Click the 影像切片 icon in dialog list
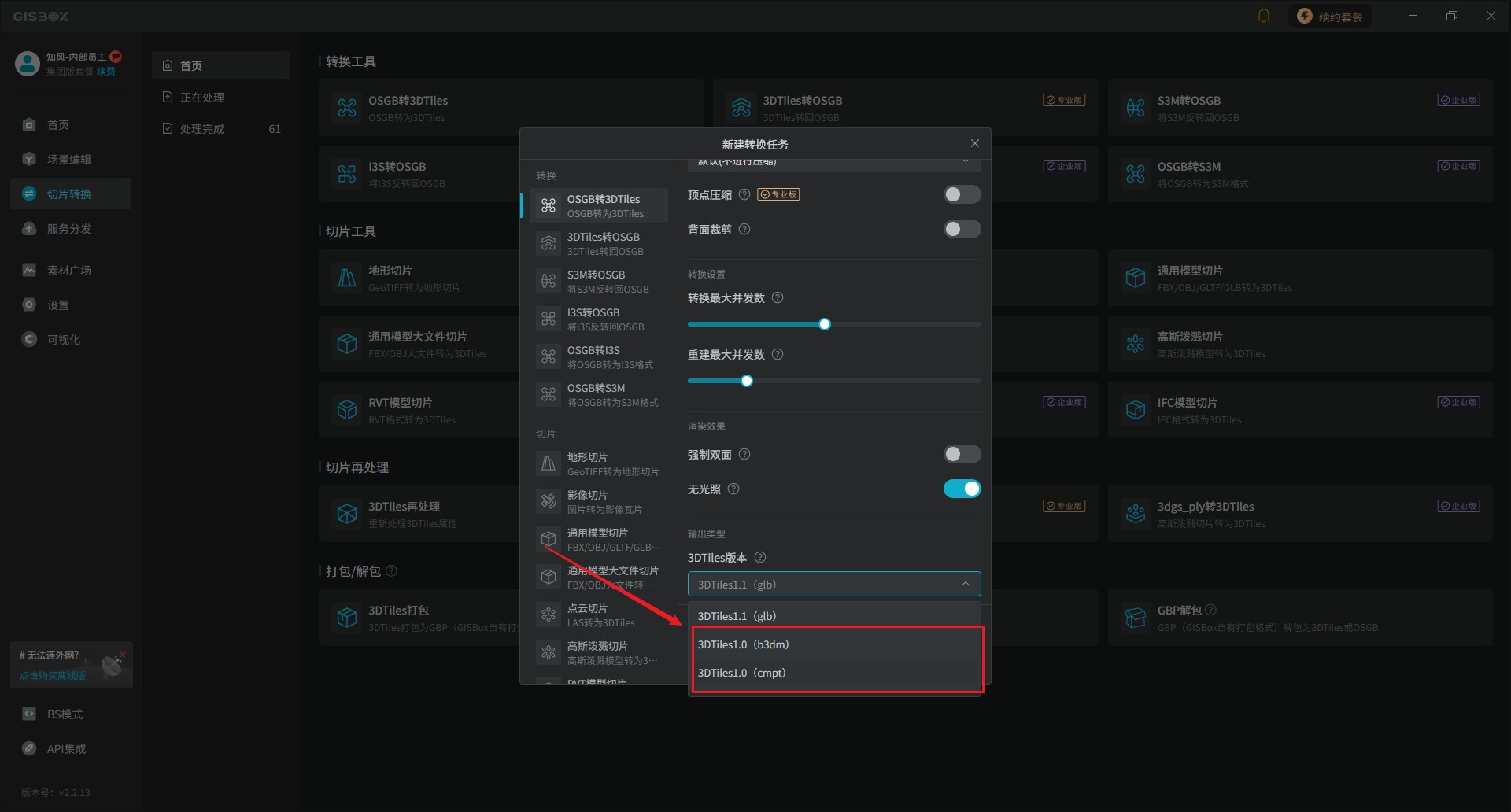Image resolution: width=1511 pixels, height=812 pixels. coord(549,502)
